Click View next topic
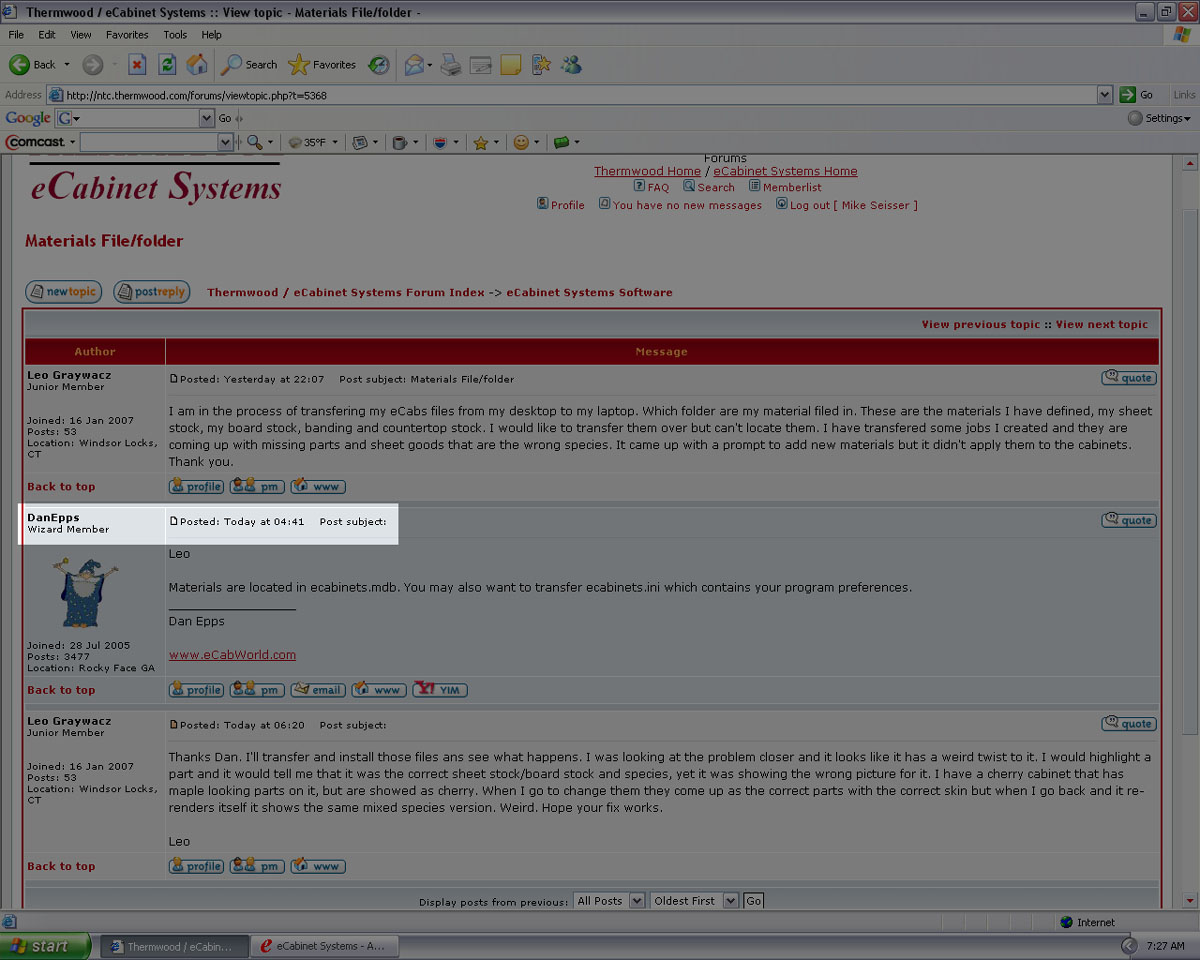The image size is (1200, 960). (x=1102, y=324)
